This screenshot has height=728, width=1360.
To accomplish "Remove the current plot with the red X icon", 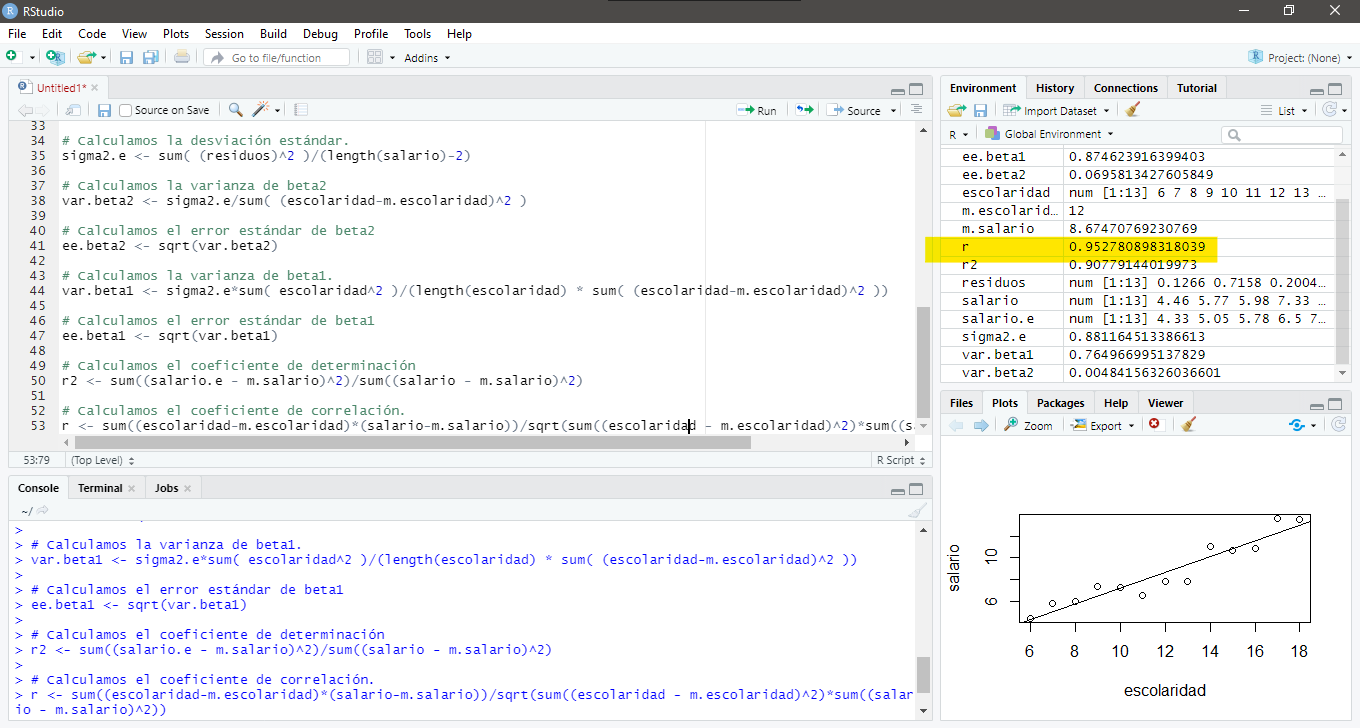I will [1154, 425].
